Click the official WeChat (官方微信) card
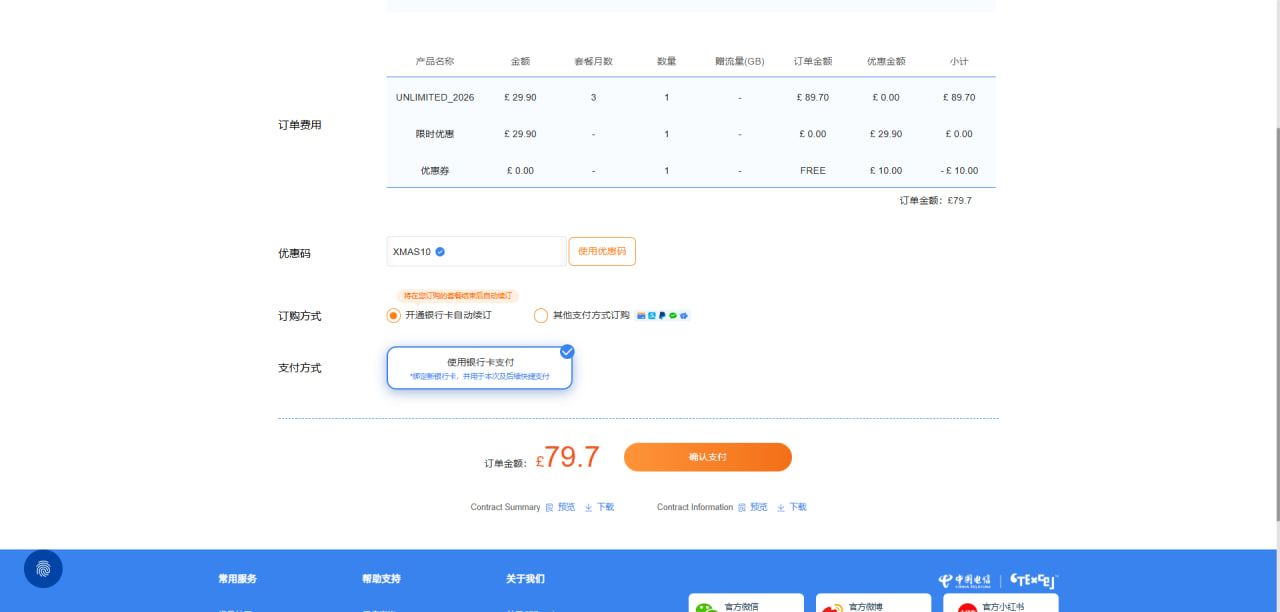Viewport: 1280px width, 612px height. click(x=745, y=603)
